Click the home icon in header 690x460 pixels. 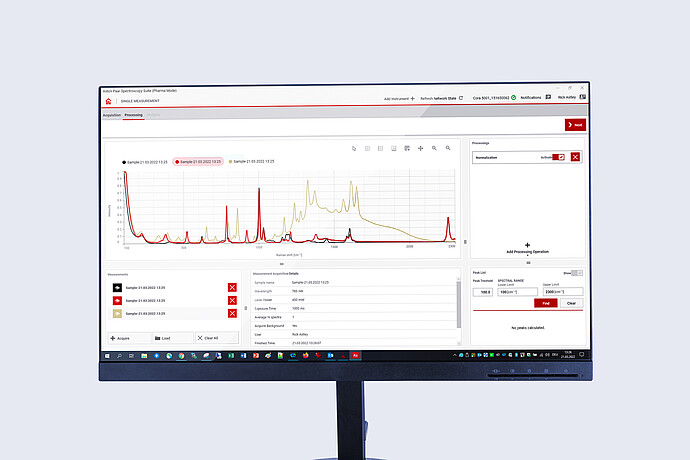[109, 99]
